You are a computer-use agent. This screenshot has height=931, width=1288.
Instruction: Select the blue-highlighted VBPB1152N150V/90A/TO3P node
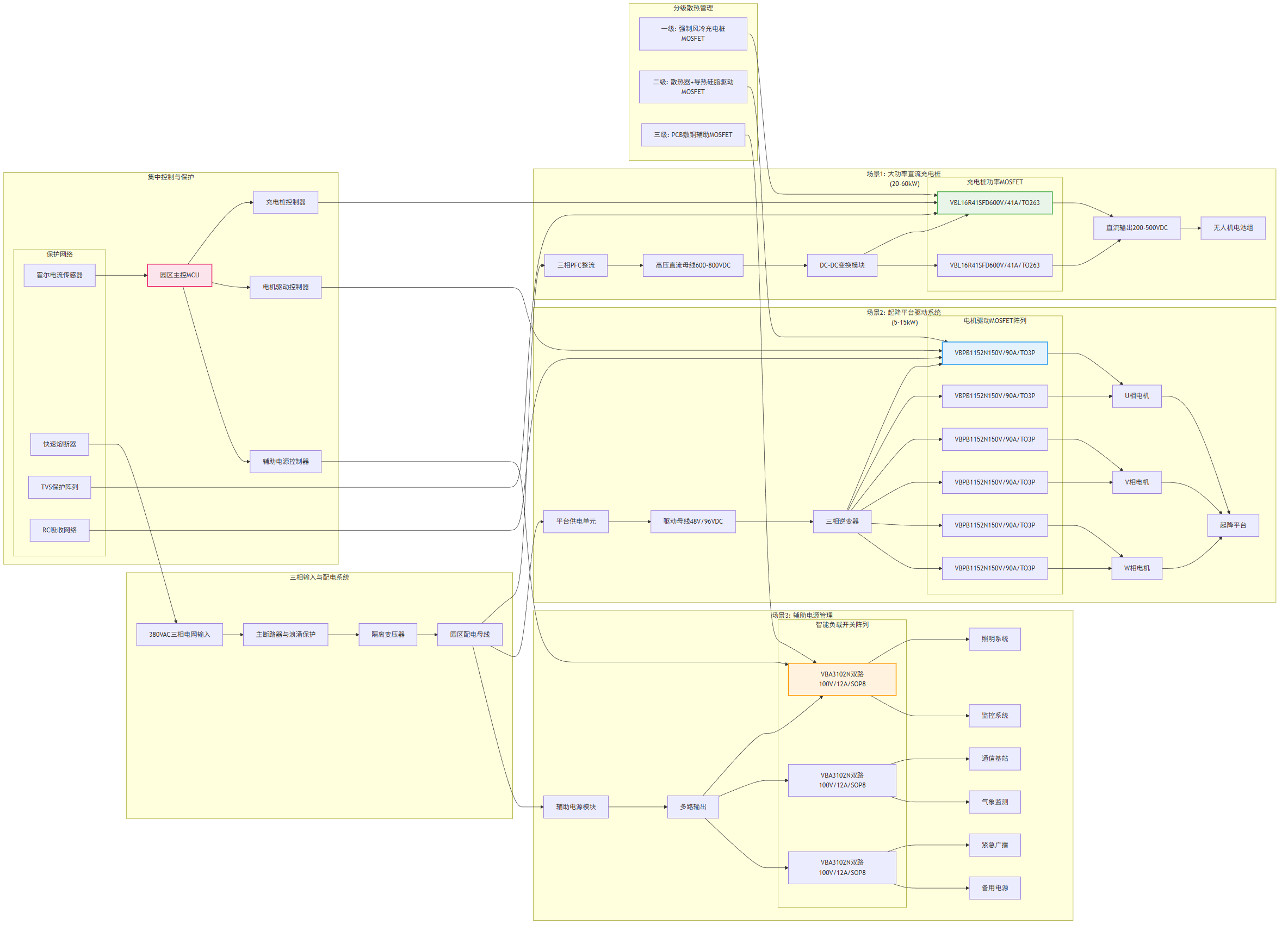994,353
